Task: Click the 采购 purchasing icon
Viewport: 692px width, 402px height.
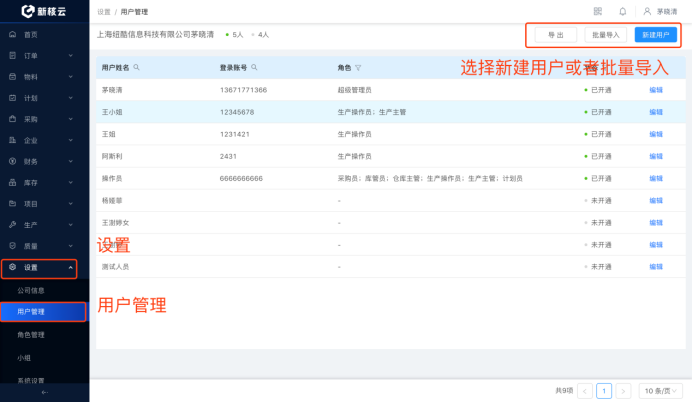Action: pos(12,119)
